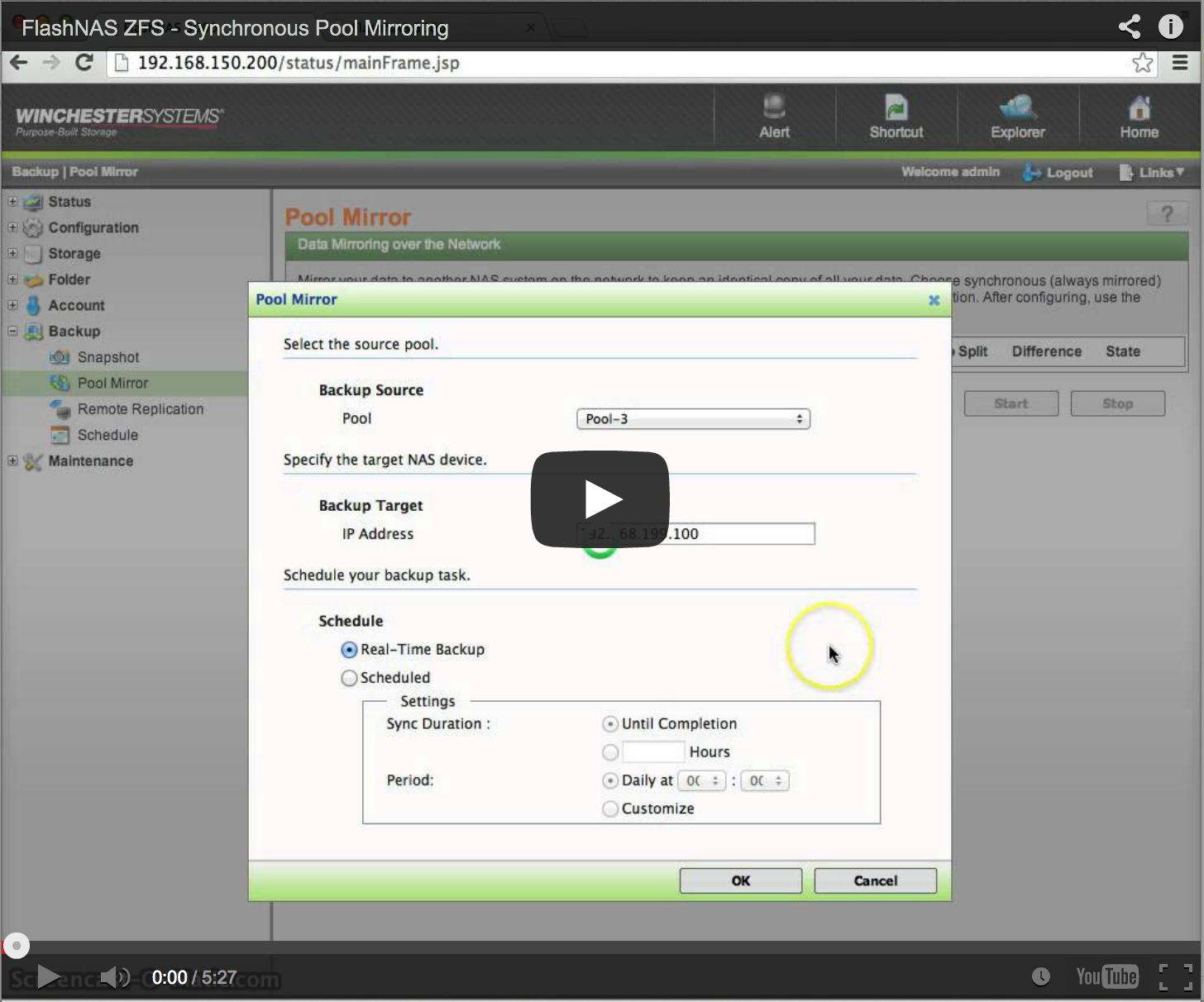Expand the Storage tree node
The width and height of the screenshot is (1204, 1002).
[x=12, y=253]
